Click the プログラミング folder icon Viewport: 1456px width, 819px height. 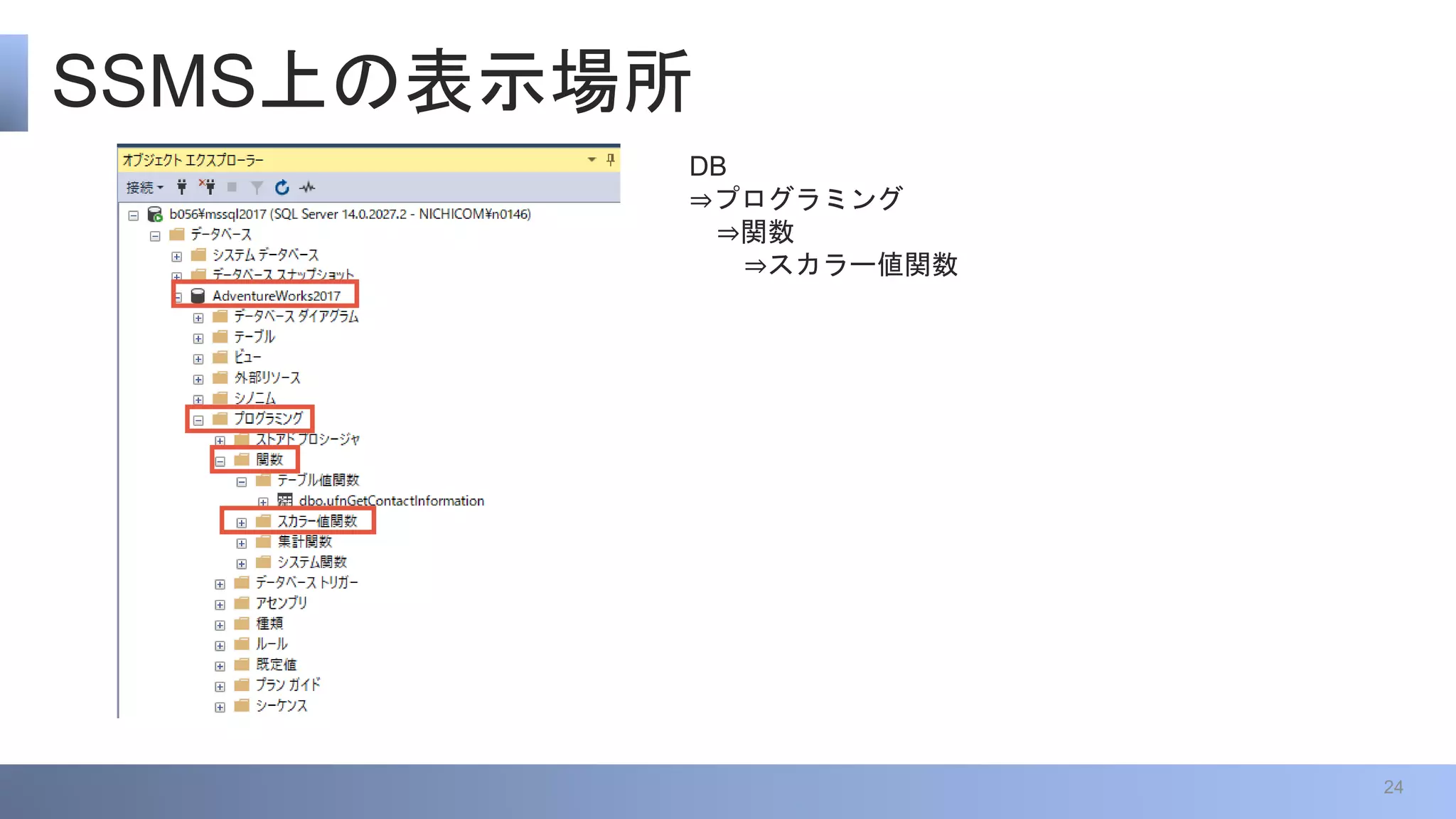coord(220,418)
